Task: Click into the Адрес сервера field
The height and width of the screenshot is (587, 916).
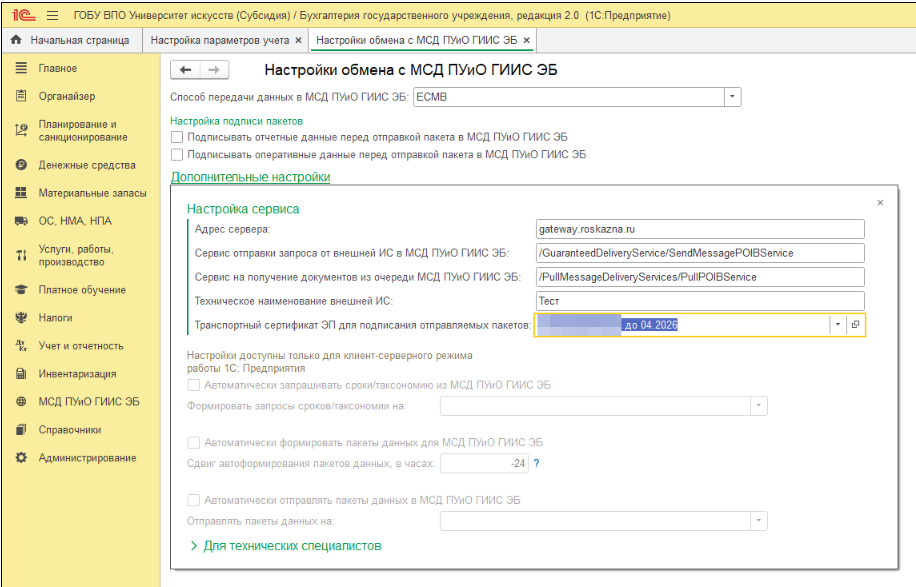Action: pyautogui.click(x=699, y=229)
